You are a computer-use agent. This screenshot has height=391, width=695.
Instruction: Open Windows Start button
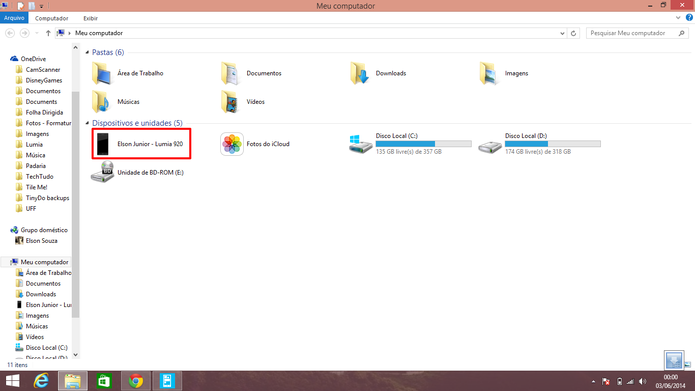[12, 381]
